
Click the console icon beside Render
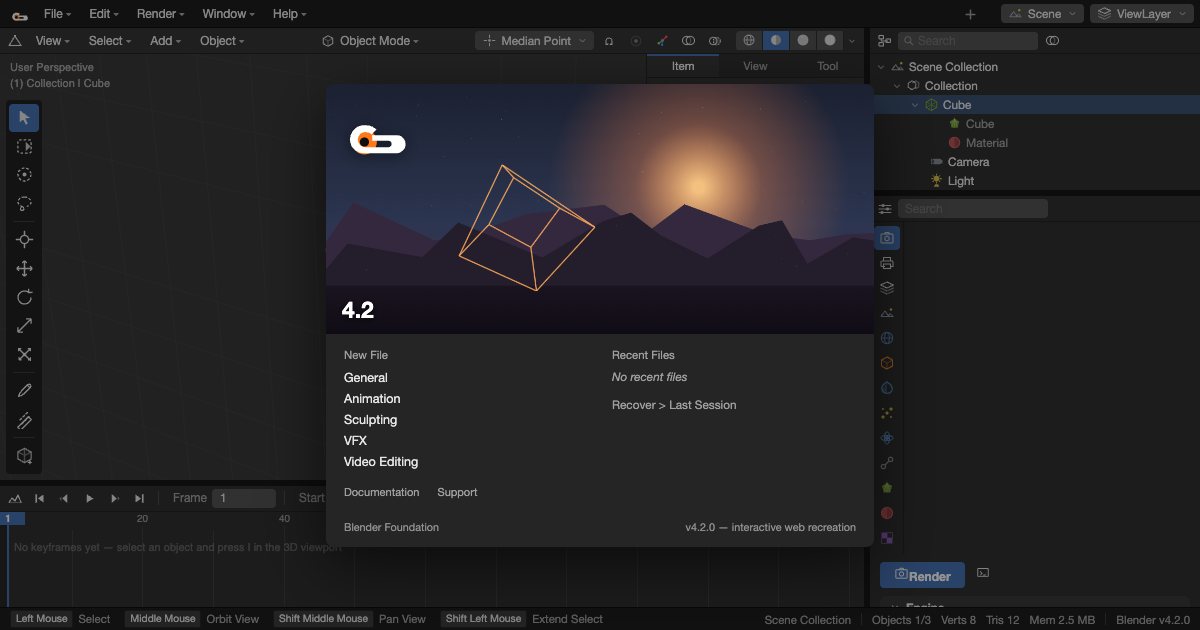tap(983, 573)
